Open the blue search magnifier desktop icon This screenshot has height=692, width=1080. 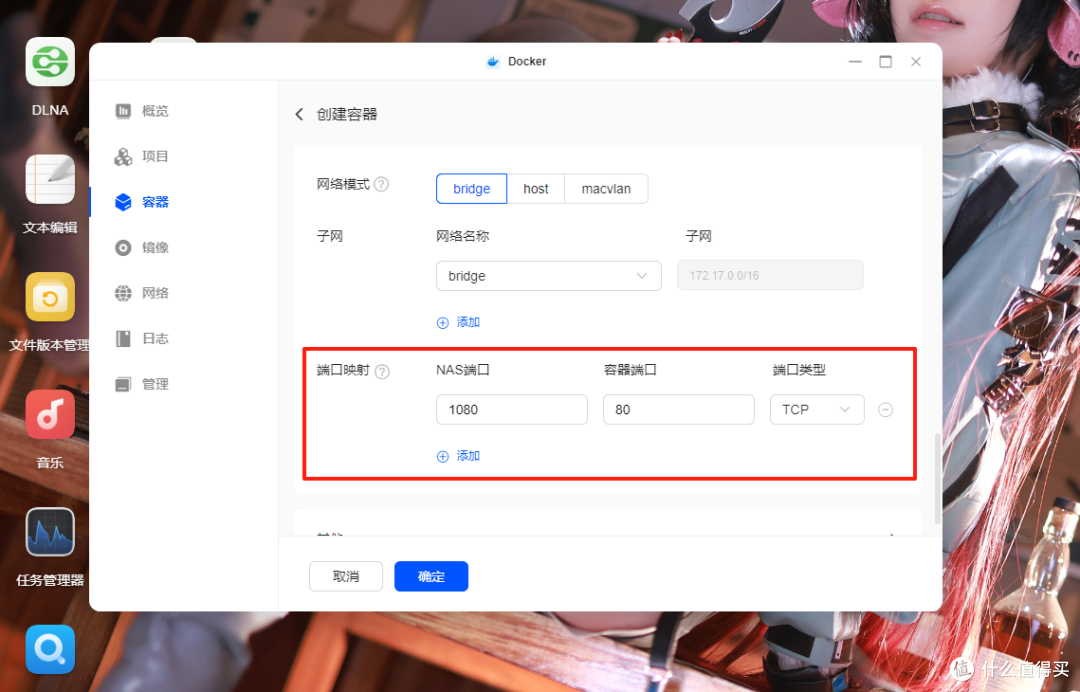click(50, 649)
